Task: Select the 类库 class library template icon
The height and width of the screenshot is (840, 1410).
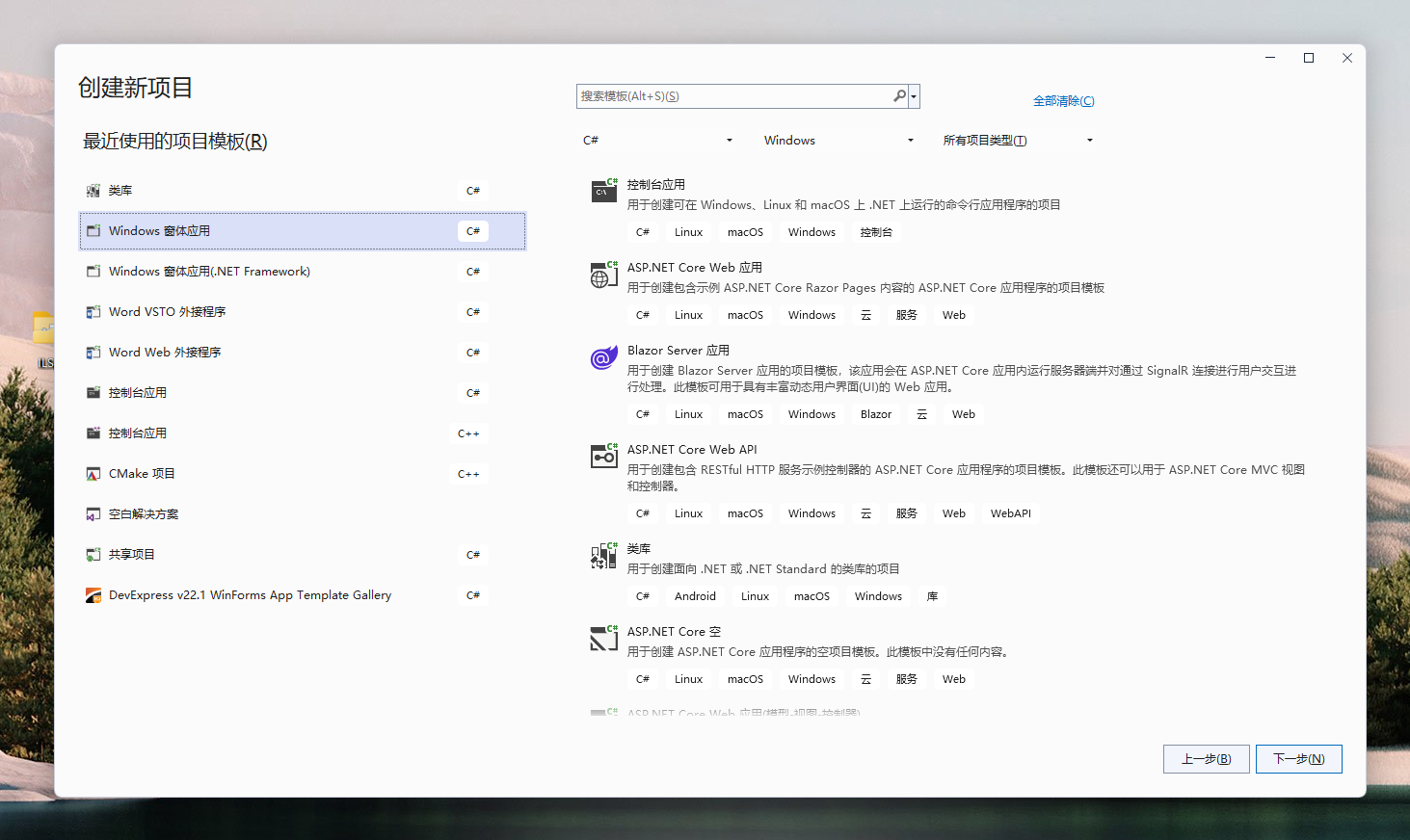Action: (x=93, y=190)
